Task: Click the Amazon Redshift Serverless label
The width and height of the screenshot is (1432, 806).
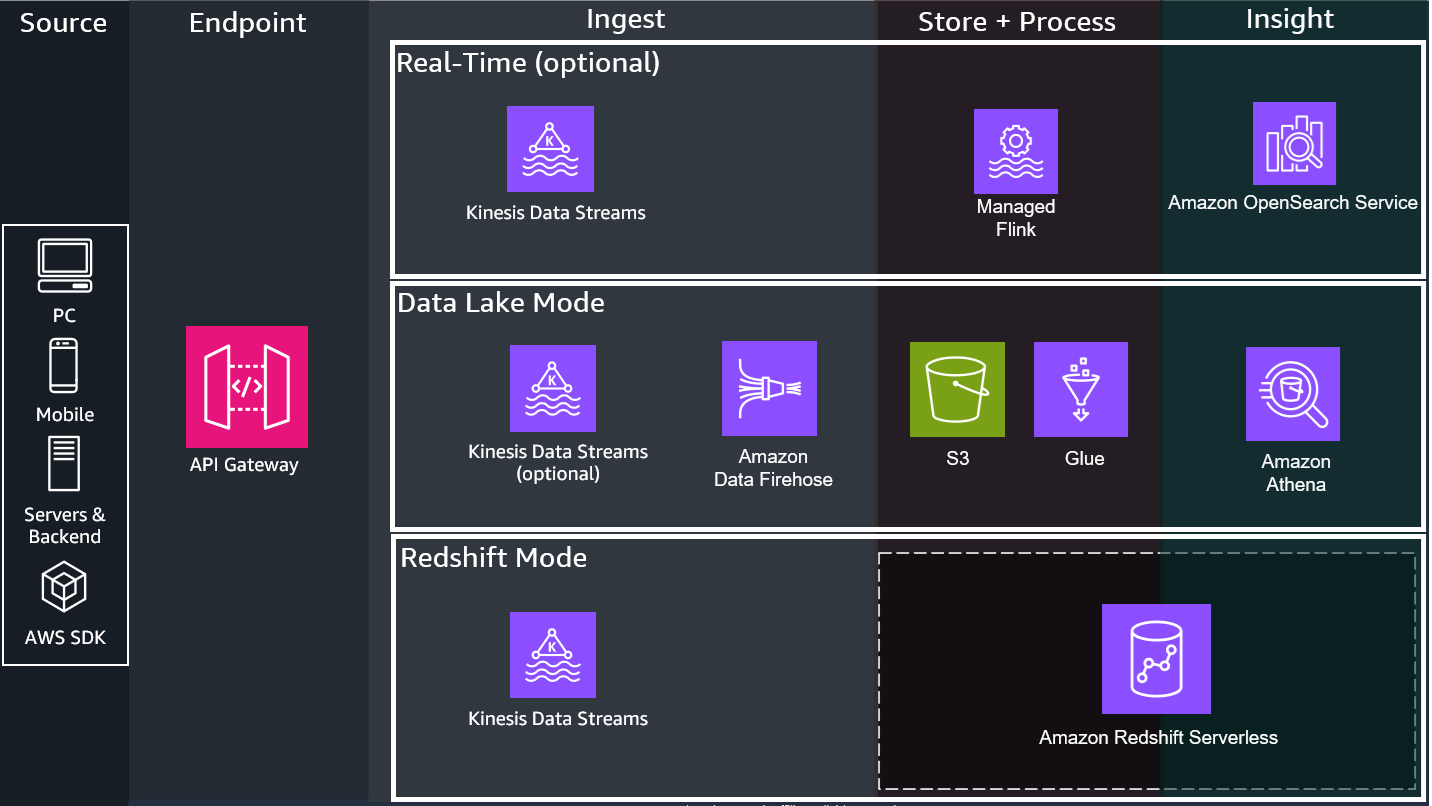Action: pyautogui.click(x=1158, y=738)
